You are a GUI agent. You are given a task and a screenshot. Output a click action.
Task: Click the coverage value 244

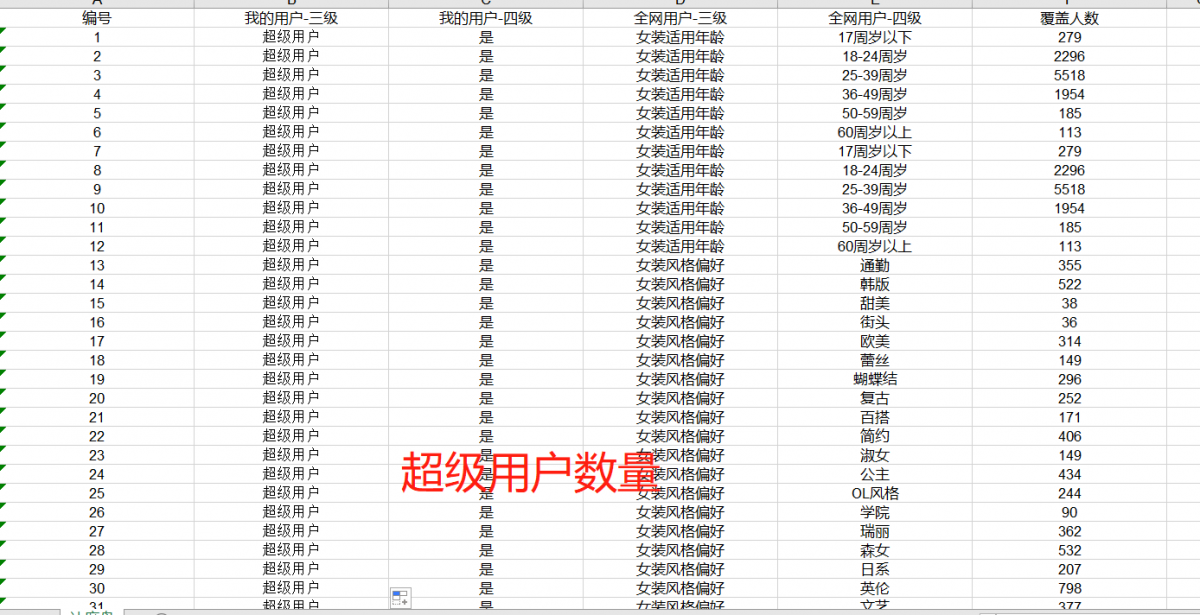(x=1069, y=493)
